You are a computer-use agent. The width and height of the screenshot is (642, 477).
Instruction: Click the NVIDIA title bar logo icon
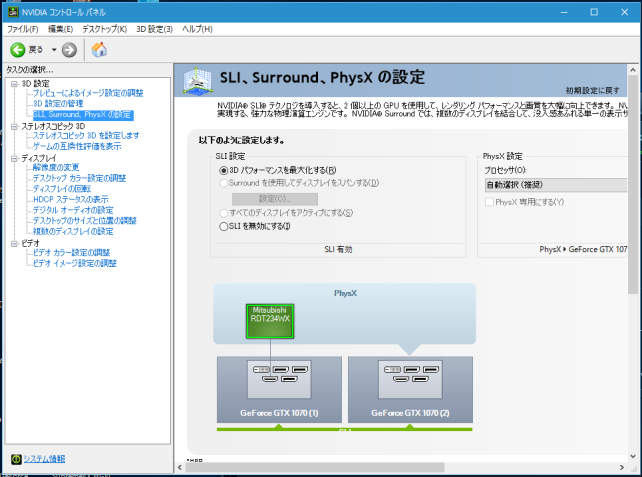point(13,12)
